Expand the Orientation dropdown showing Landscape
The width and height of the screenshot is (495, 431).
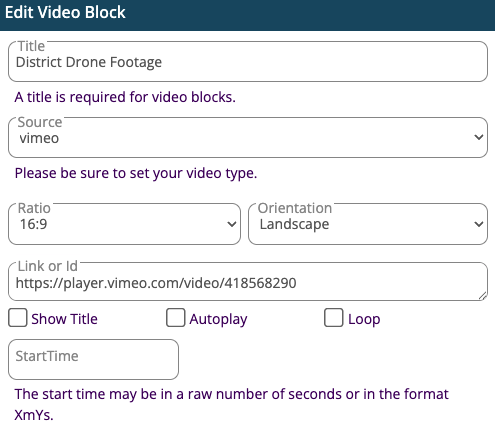pos(368,224)
